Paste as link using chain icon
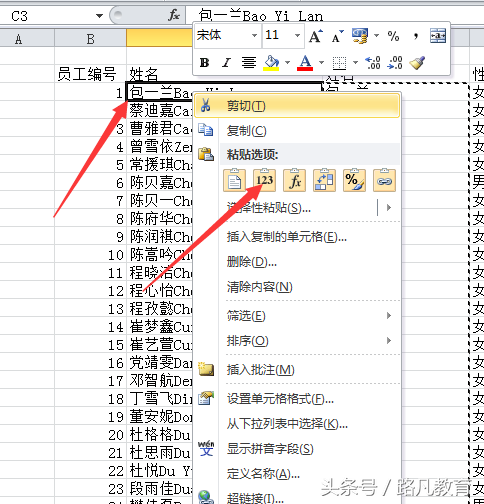 pyautogui.click(x=384, y=180)
